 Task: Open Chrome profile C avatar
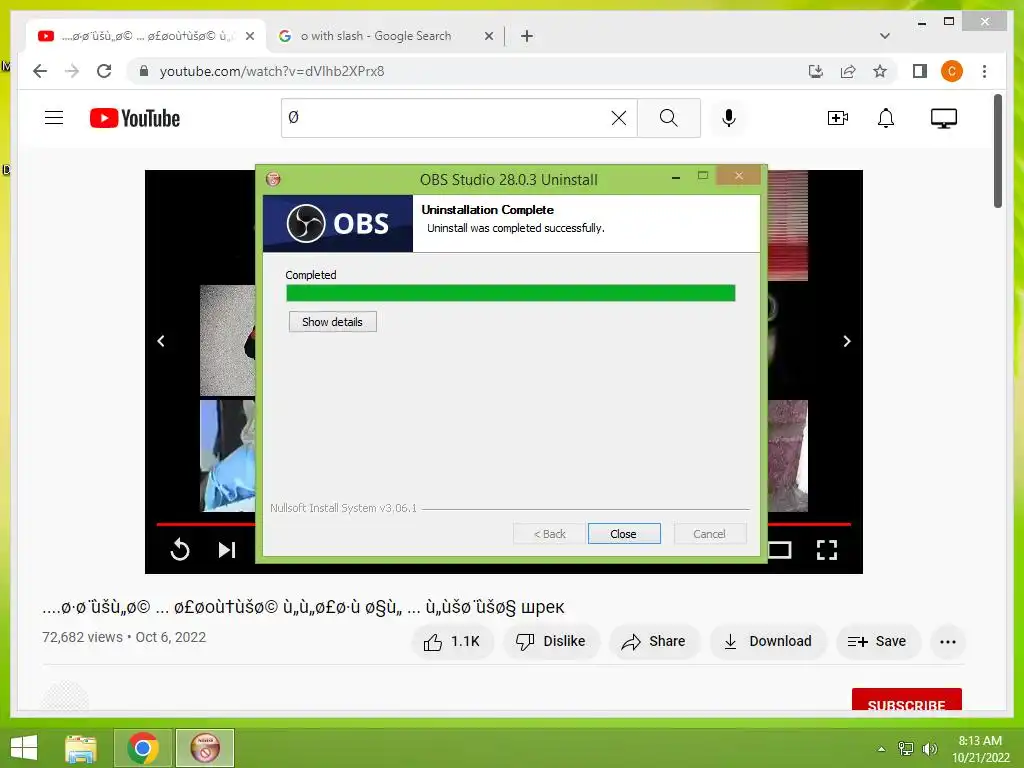[x=952, y=71]
